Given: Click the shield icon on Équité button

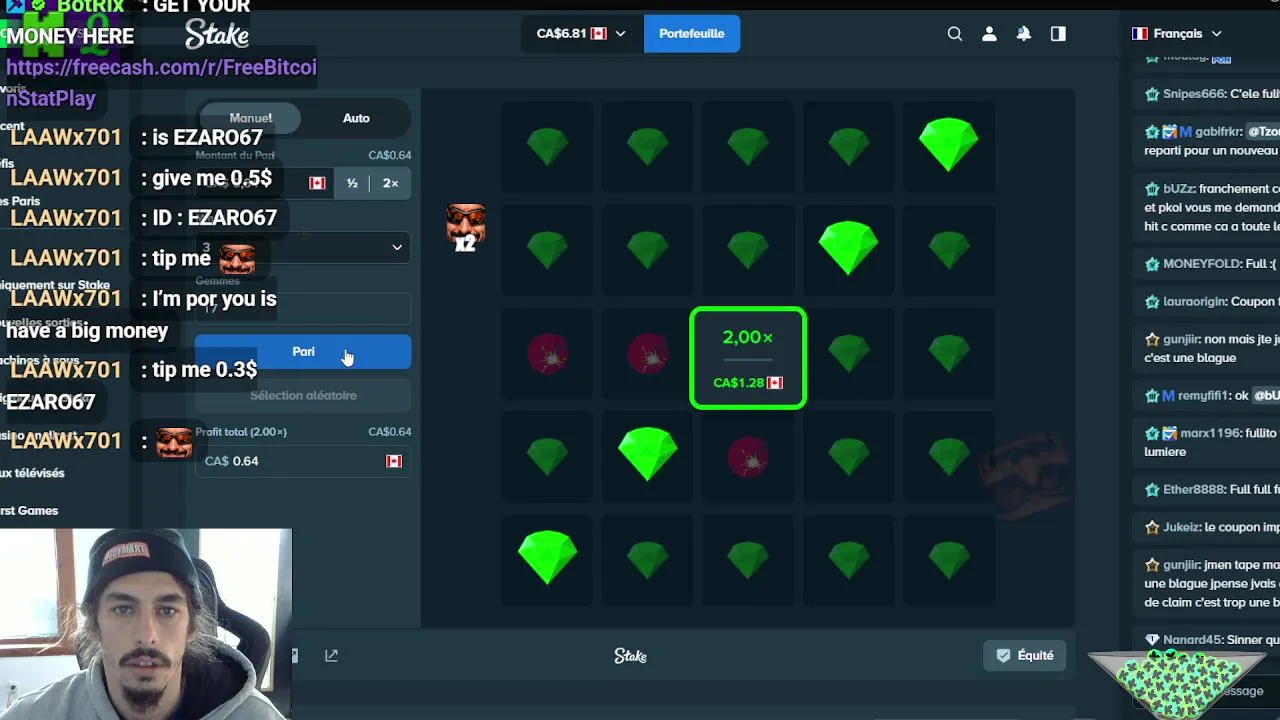Looking at the screenshot, I should (x=1004, y=656).
